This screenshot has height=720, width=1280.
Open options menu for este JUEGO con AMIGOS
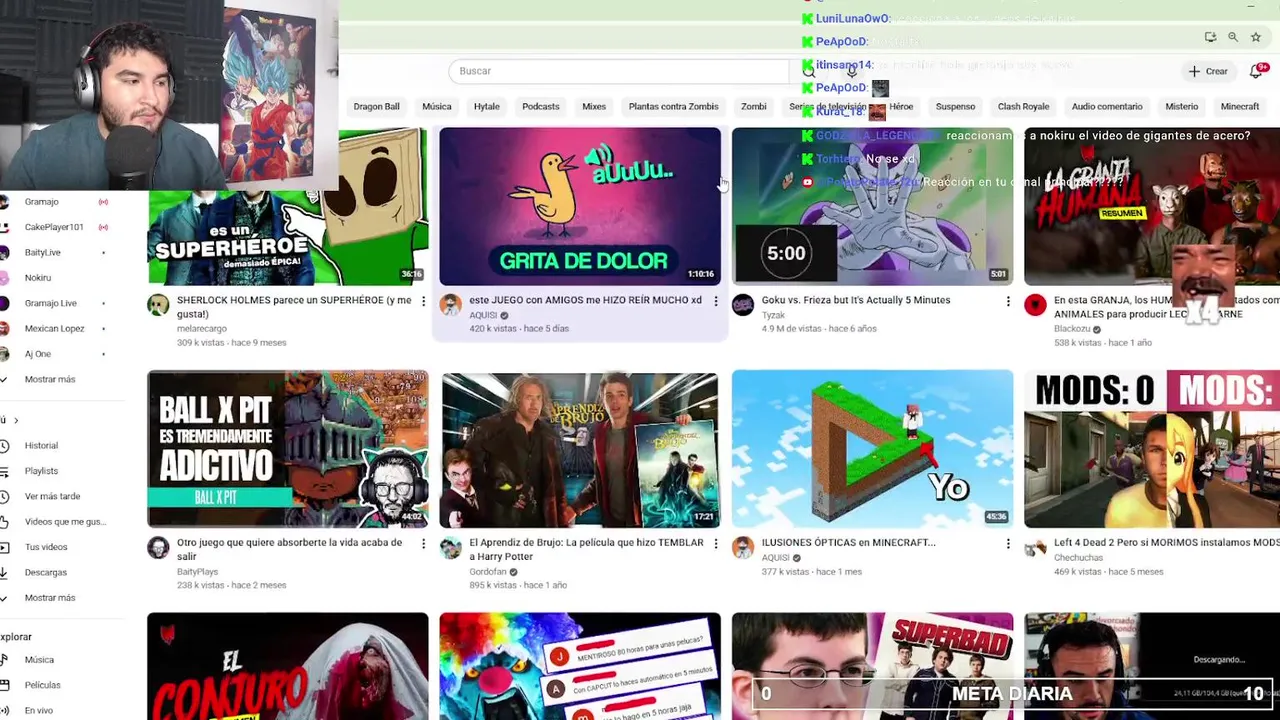point(715,301)
